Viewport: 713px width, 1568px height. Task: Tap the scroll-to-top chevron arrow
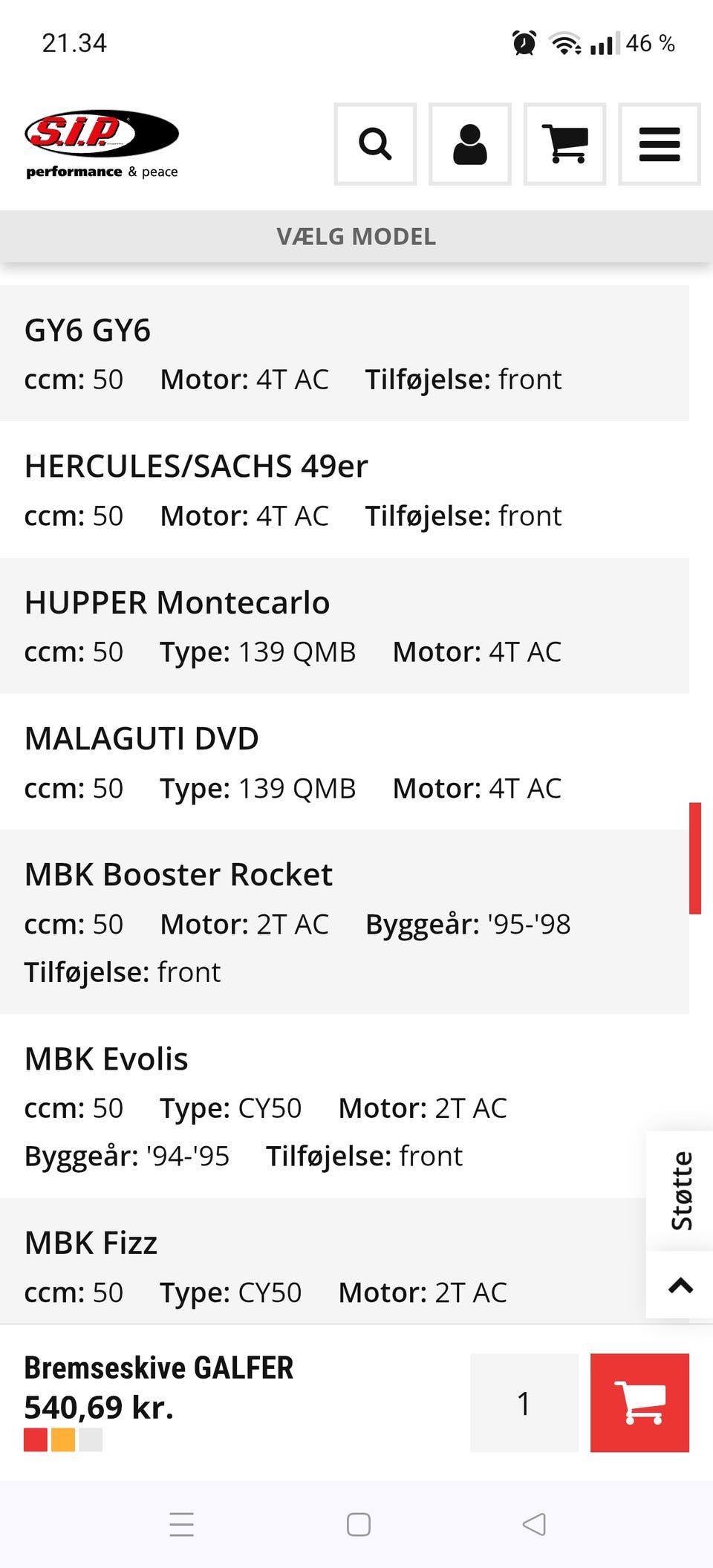[680, 1286]
